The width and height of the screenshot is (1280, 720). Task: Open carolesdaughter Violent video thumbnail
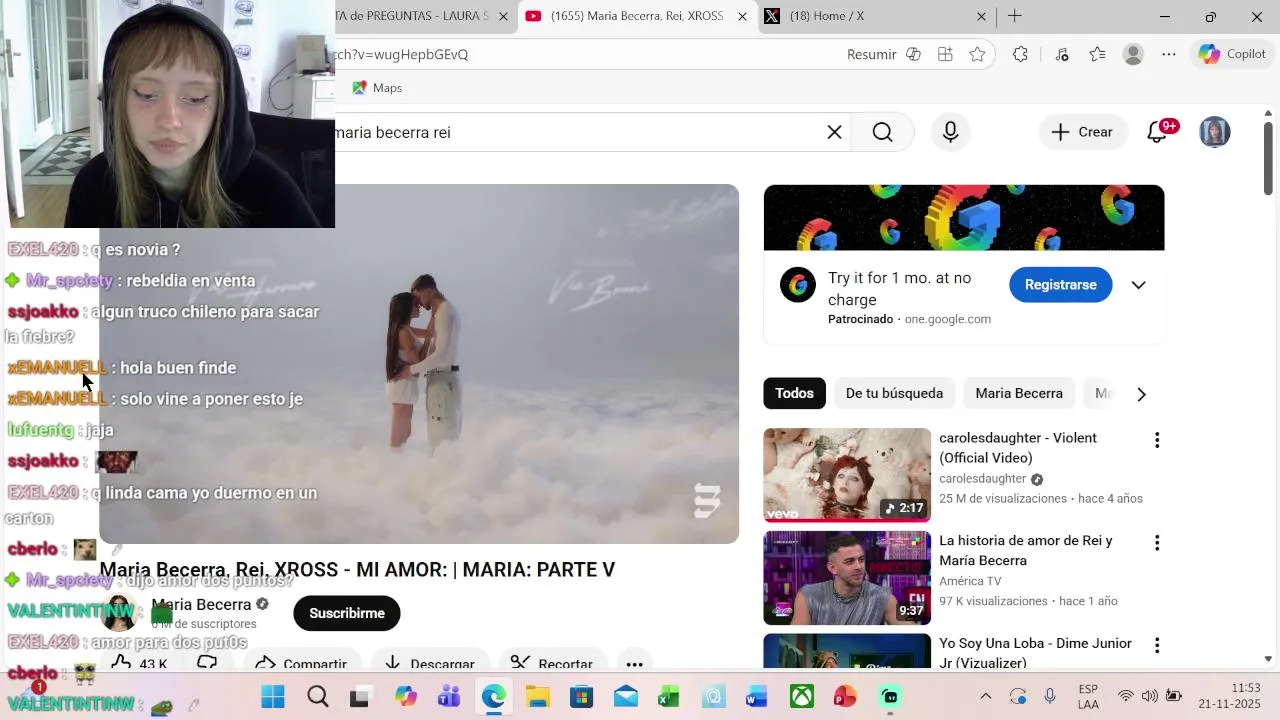tap(847, 475)
